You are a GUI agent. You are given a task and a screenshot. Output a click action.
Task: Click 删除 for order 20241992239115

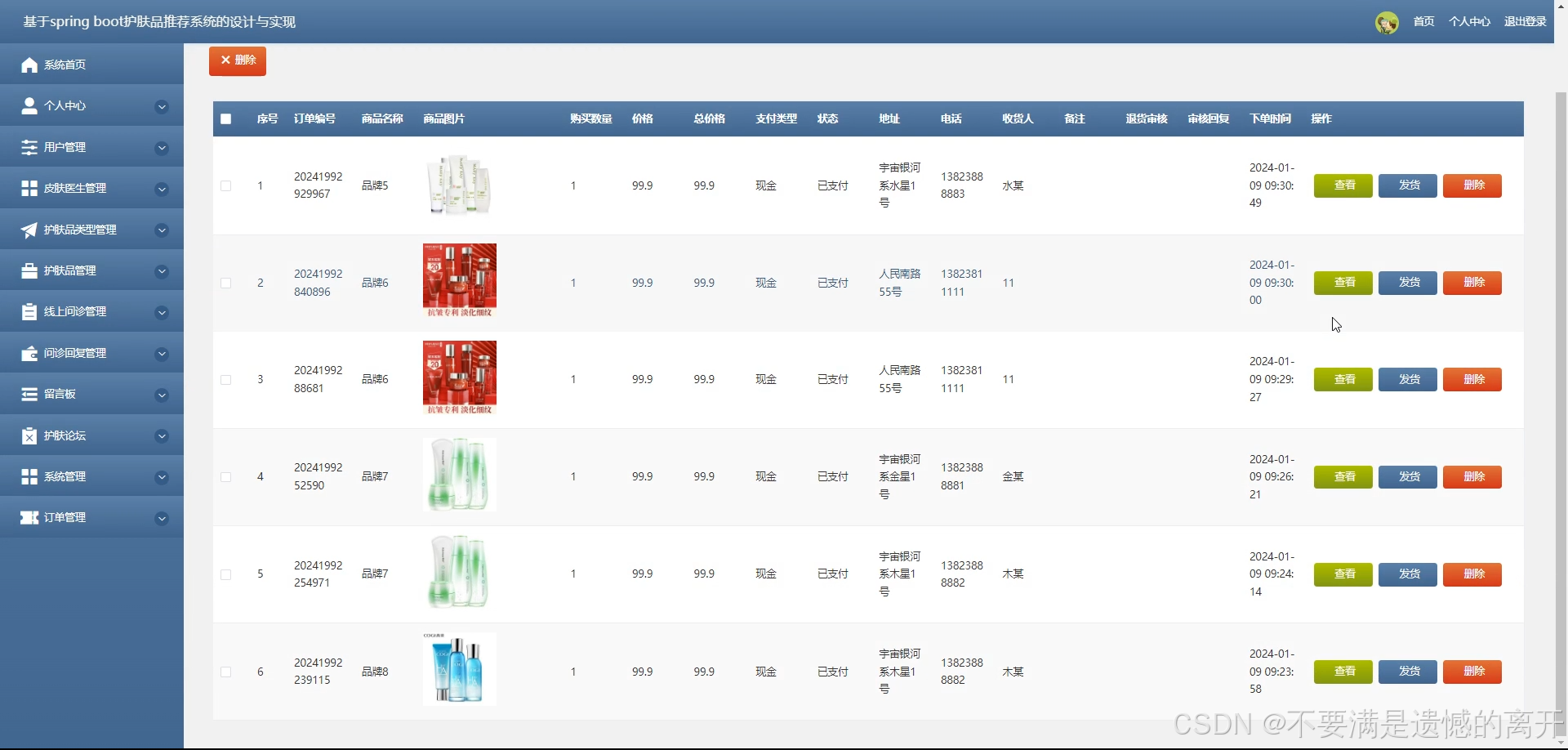[1472, 671]
